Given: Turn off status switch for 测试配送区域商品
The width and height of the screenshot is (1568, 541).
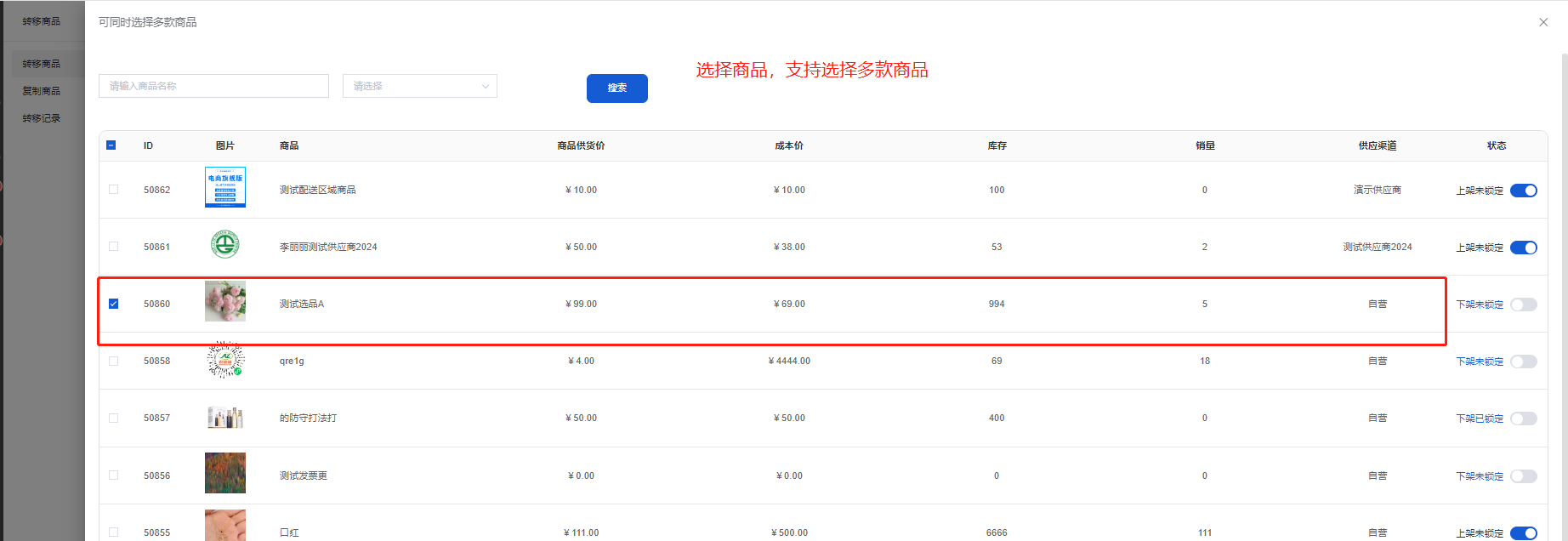Looking at the screenshot, I should point(1523,191).
